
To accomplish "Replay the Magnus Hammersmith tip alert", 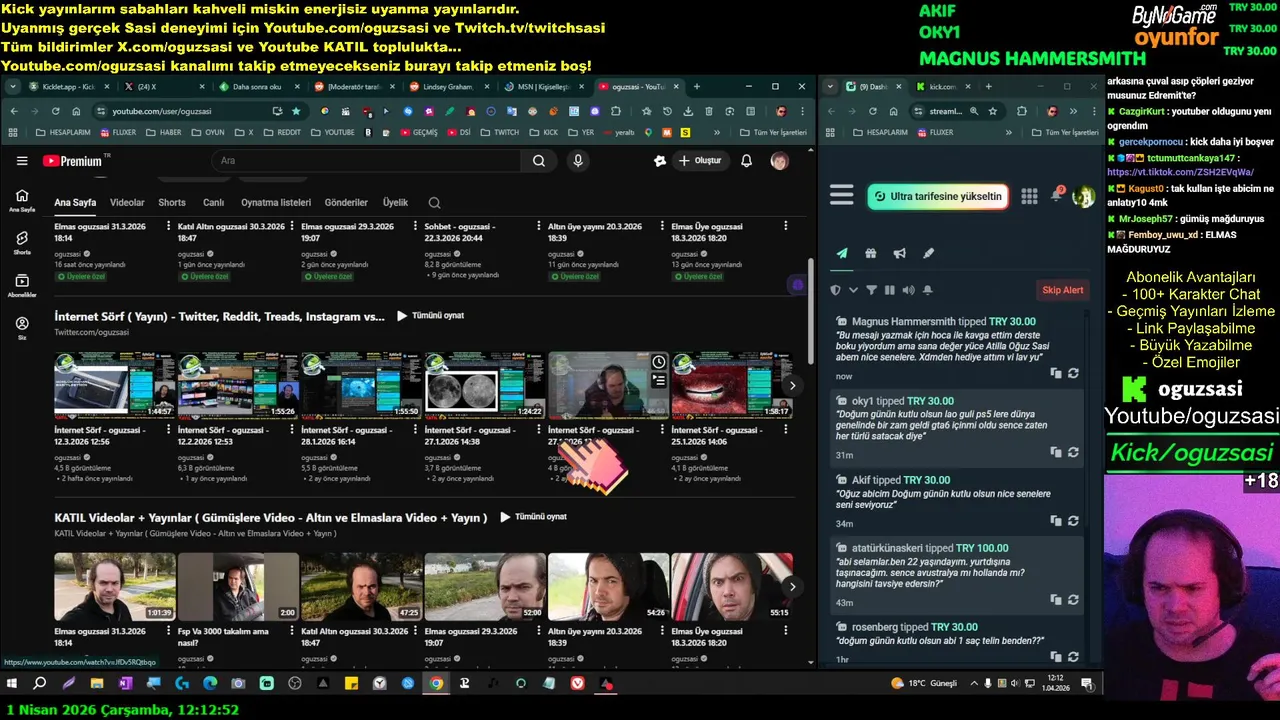I will tap(1073, 373).
